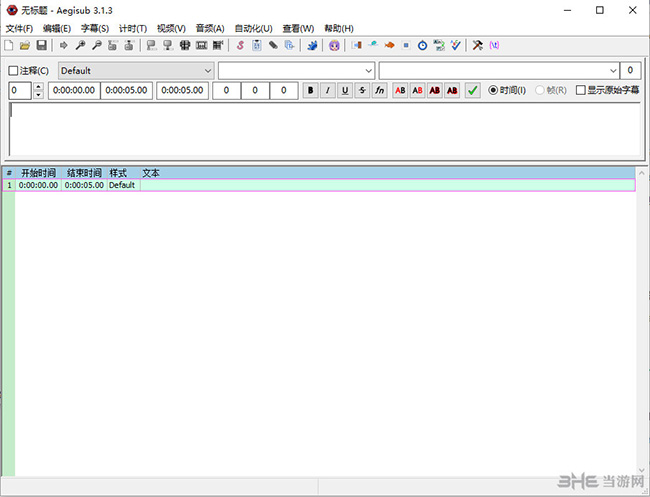Increase layer number with up arrow
650x497 pixels.
pos(38,87)
